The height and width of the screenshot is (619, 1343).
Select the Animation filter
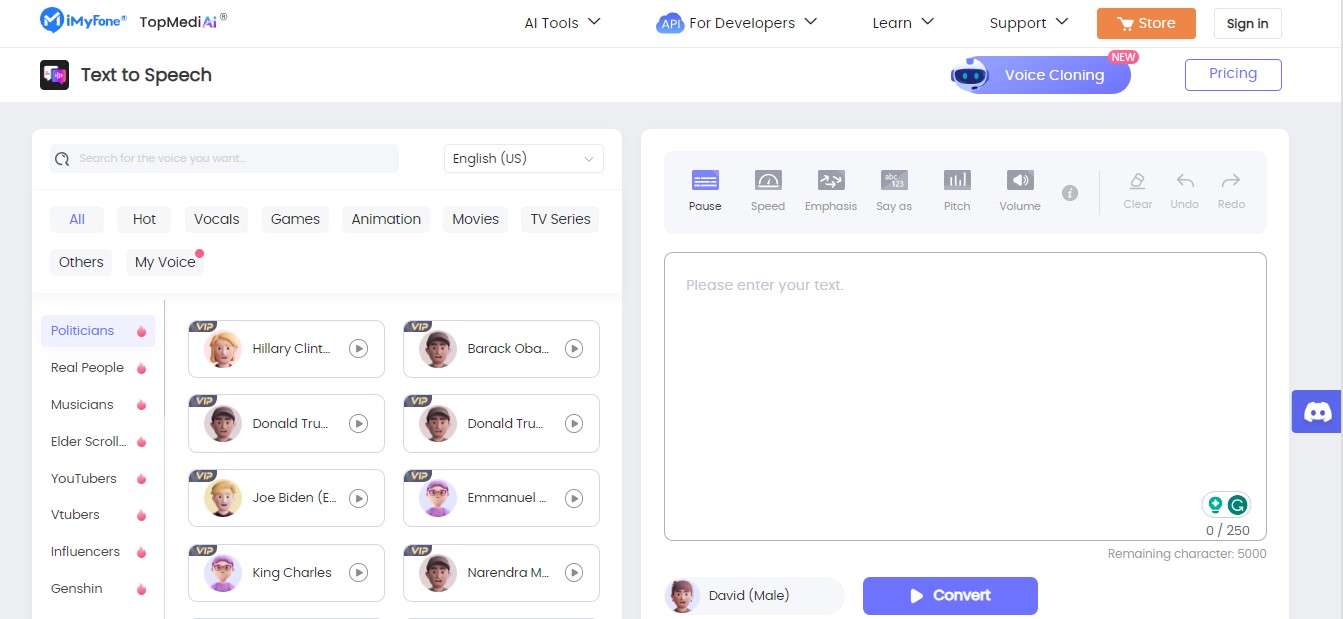click(386, 219)
